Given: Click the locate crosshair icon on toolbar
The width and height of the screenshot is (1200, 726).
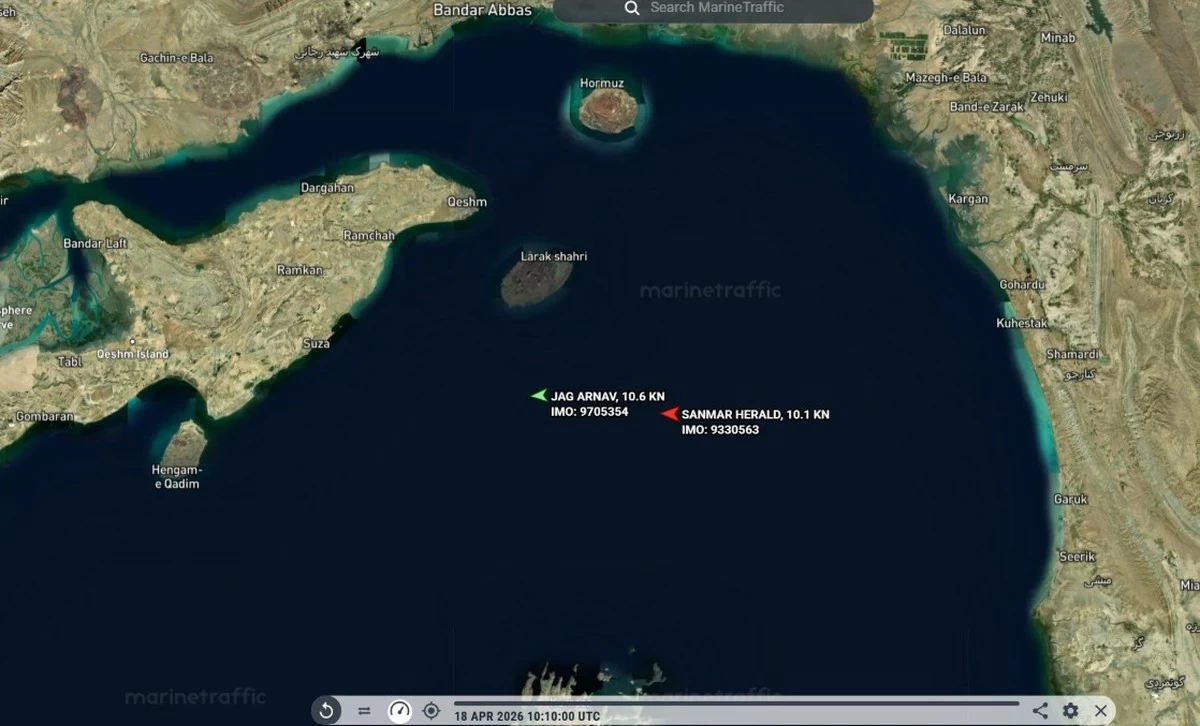Looking at the screenshot, I should (431, 712).
